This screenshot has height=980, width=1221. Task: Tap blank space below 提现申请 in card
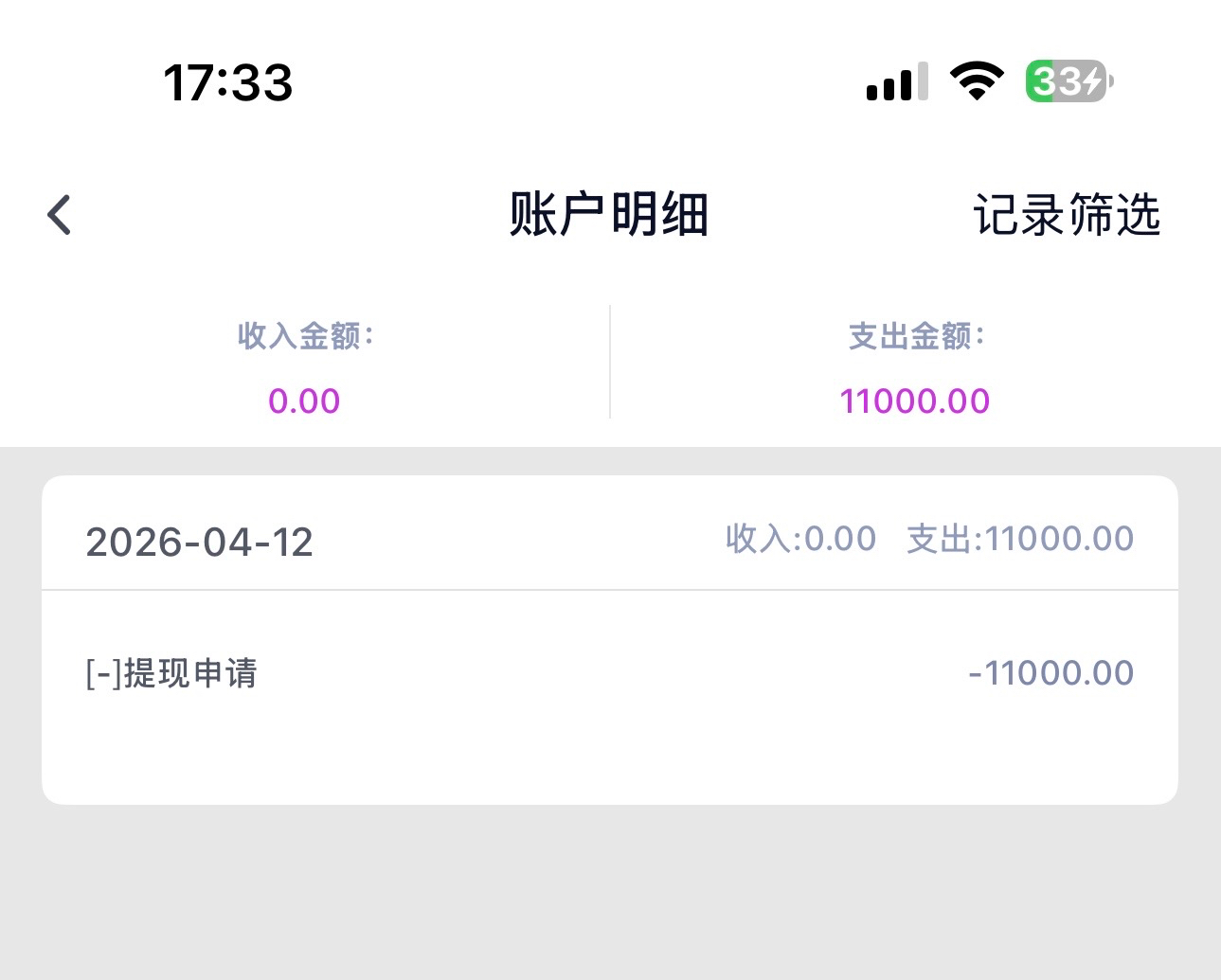[x=379, y=753]
